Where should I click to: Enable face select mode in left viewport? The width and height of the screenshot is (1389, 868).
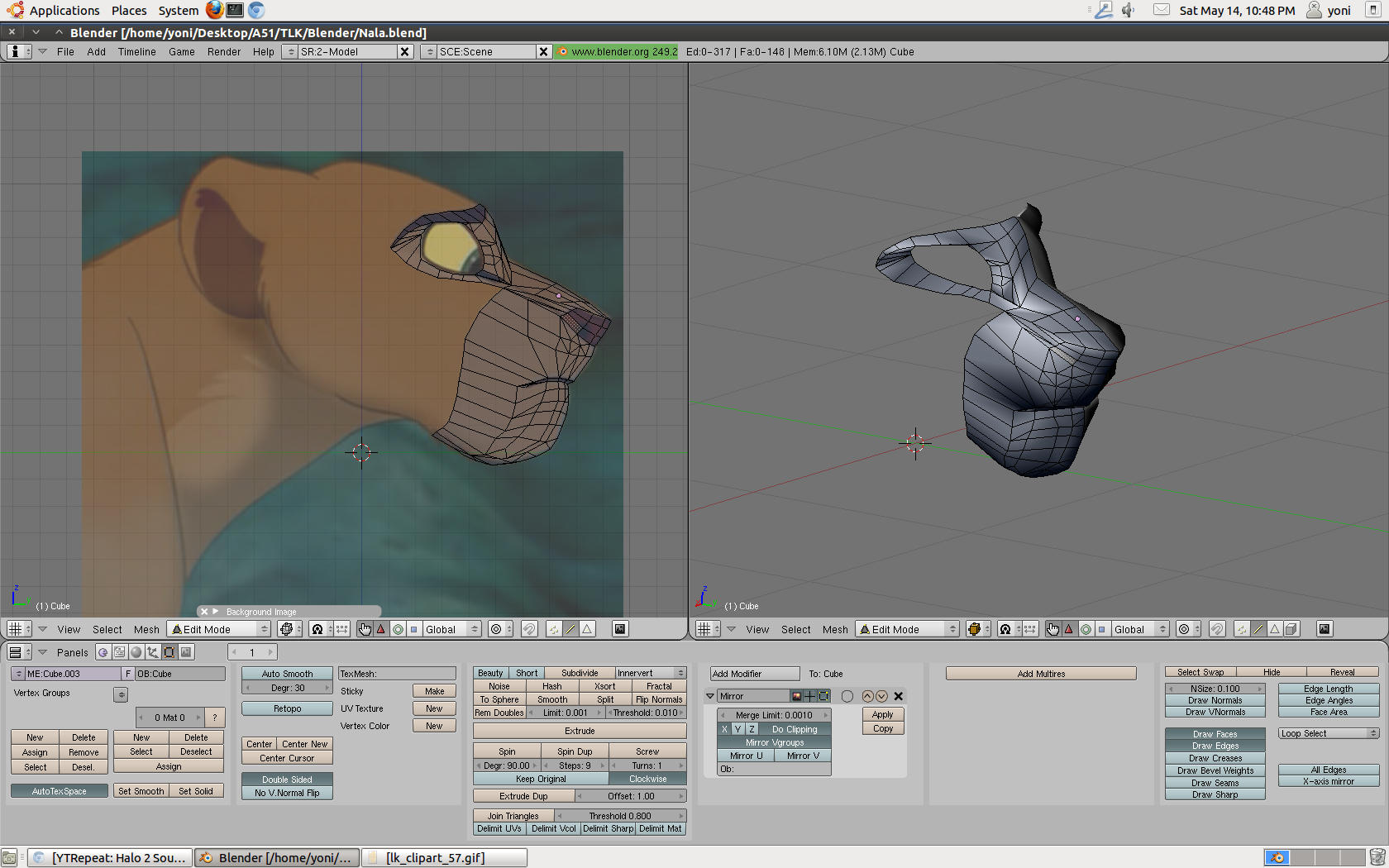[587, 629]
